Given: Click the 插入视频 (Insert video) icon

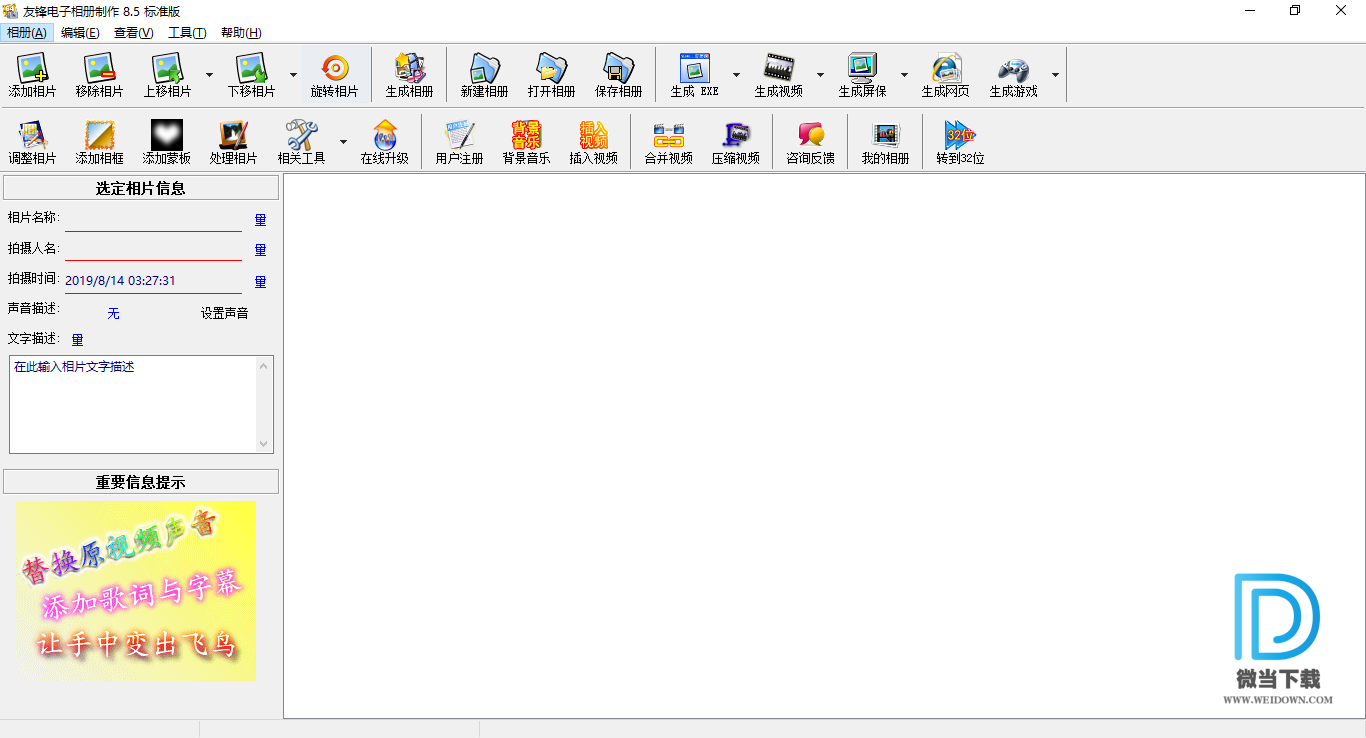Looking at the screenshot, I should coord(593,142).
